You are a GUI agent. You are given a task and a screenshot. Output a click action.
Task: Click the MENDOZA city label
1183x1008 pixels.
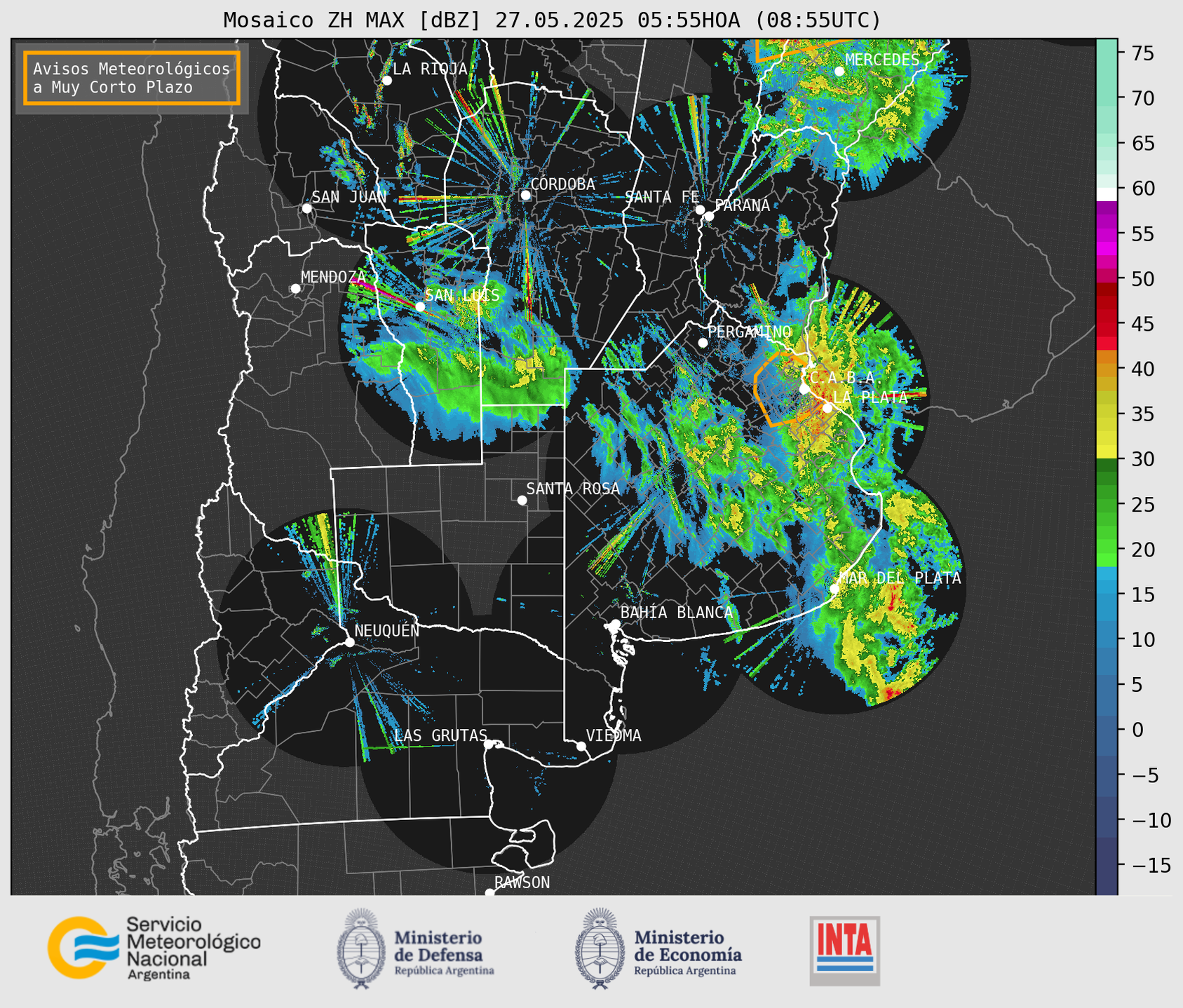(333, 277)
